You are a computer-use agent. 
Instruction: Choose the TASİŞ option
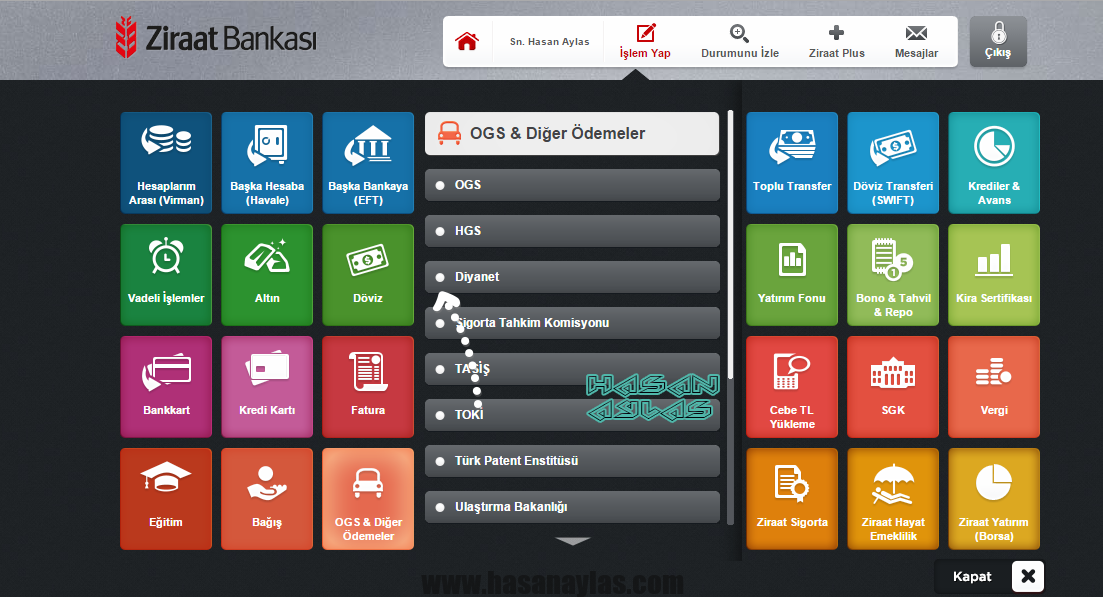[573, 368]
